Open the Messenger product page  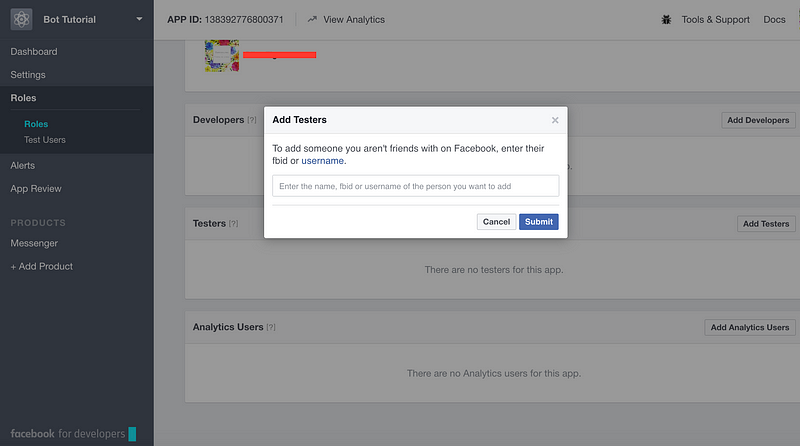34,243
